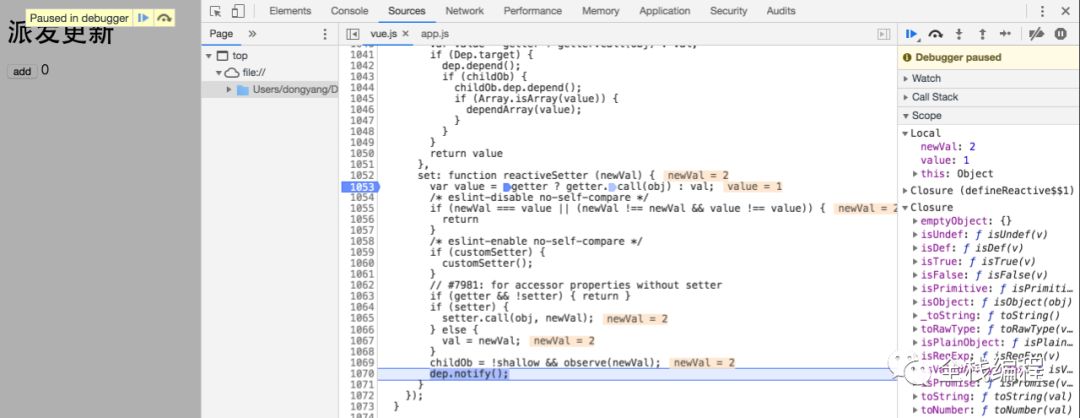Image resolution: width=1080 pixels, height=418 pixels.
Task: Expand the emptyObject entry
Action: 915,221
